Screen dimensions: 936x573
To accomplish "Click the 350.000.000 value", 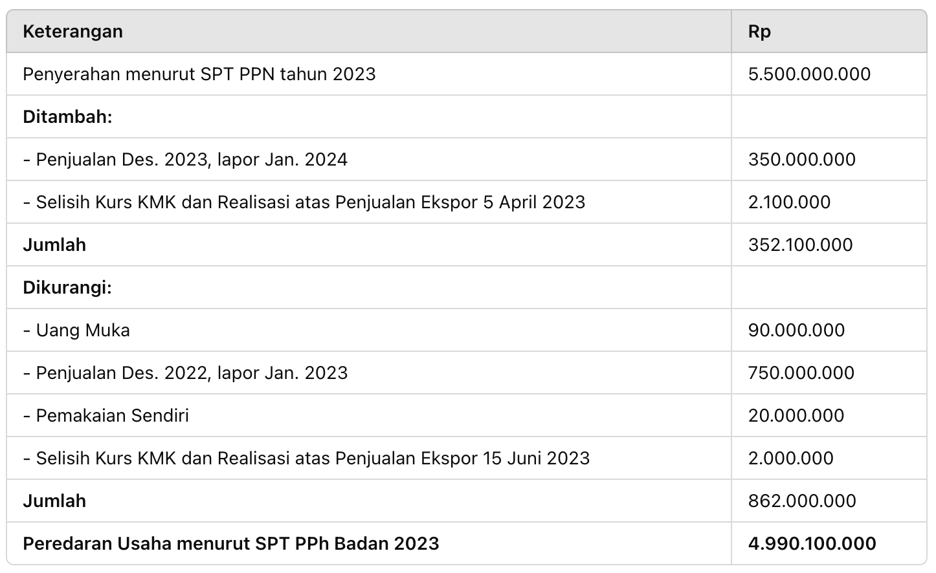I will (x=802, y=159).
